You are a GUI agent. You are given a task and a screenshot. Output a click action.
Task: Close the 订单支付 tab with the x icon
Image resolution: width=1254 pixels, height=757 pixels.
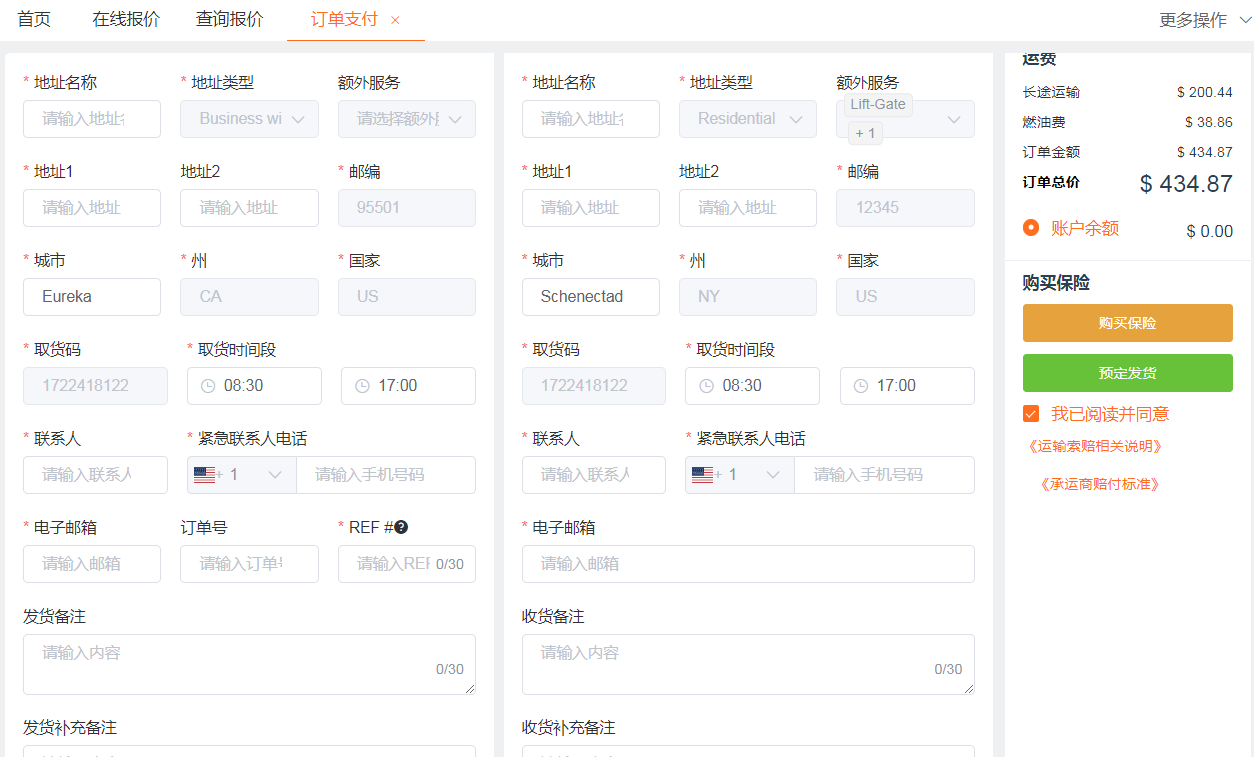[395, 20]
